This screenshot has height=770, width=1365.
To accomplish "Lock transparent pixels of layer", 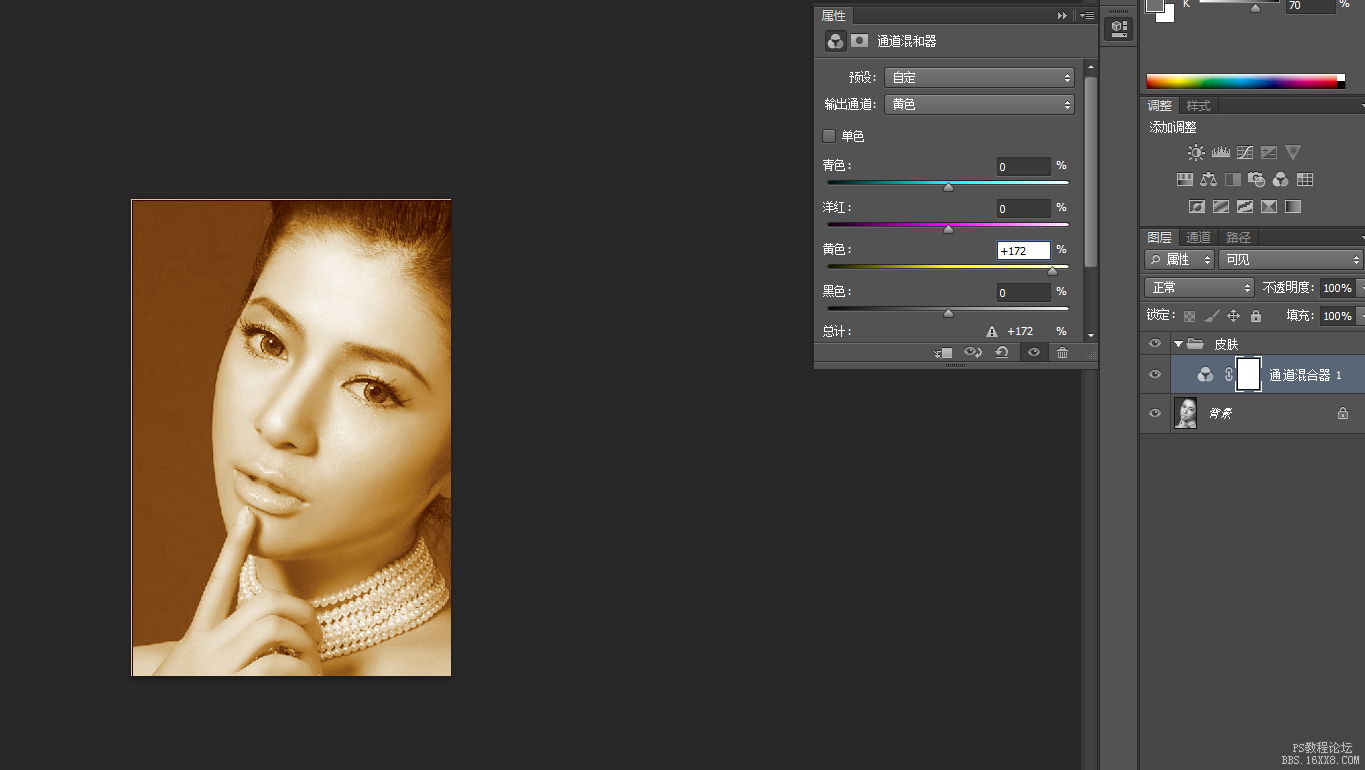I will click(1189, 316).
